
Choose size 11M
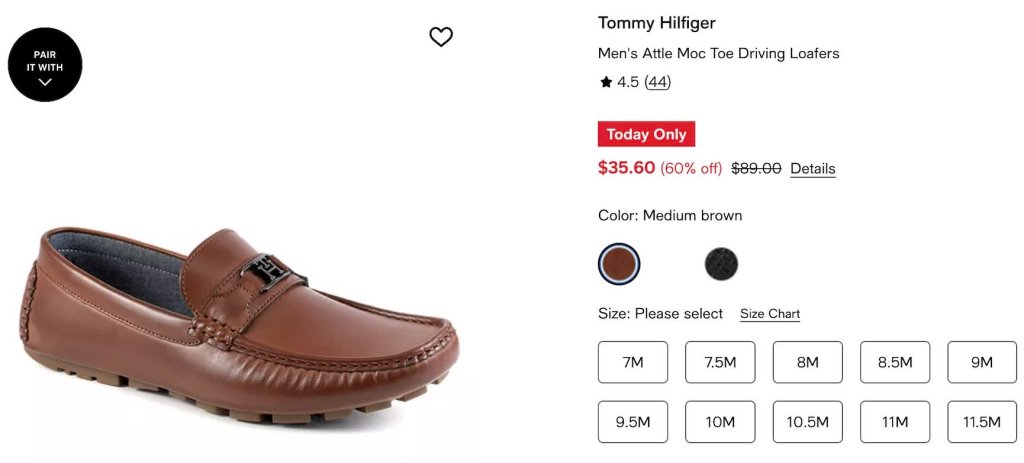(895, 422)
